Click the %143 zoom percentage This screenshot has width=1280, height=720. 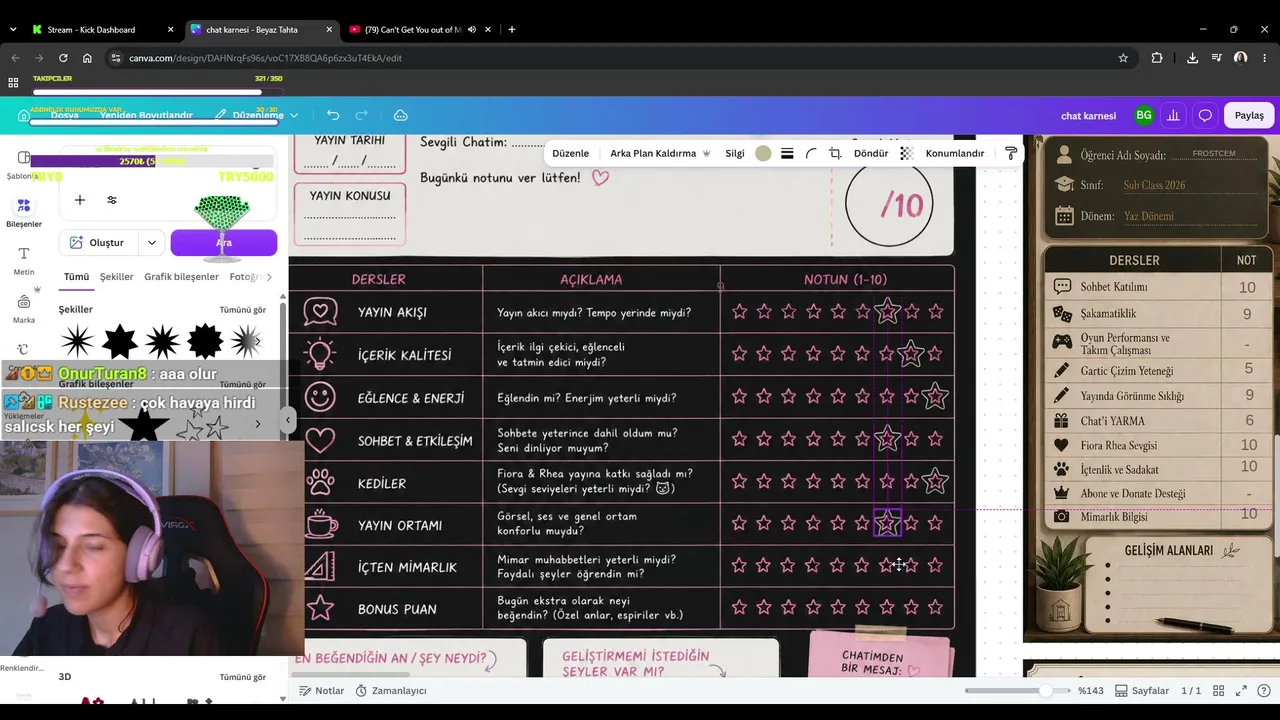pos(1090,691)
